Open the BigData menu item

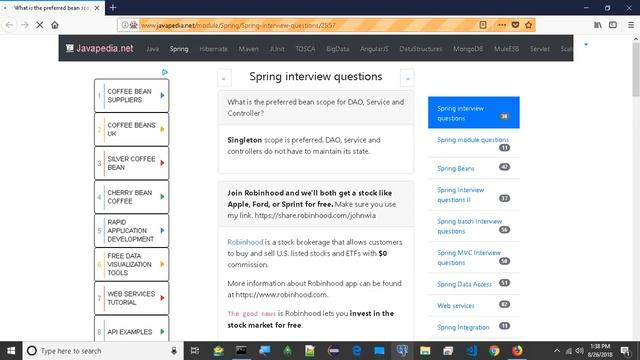tap(338, 49)
